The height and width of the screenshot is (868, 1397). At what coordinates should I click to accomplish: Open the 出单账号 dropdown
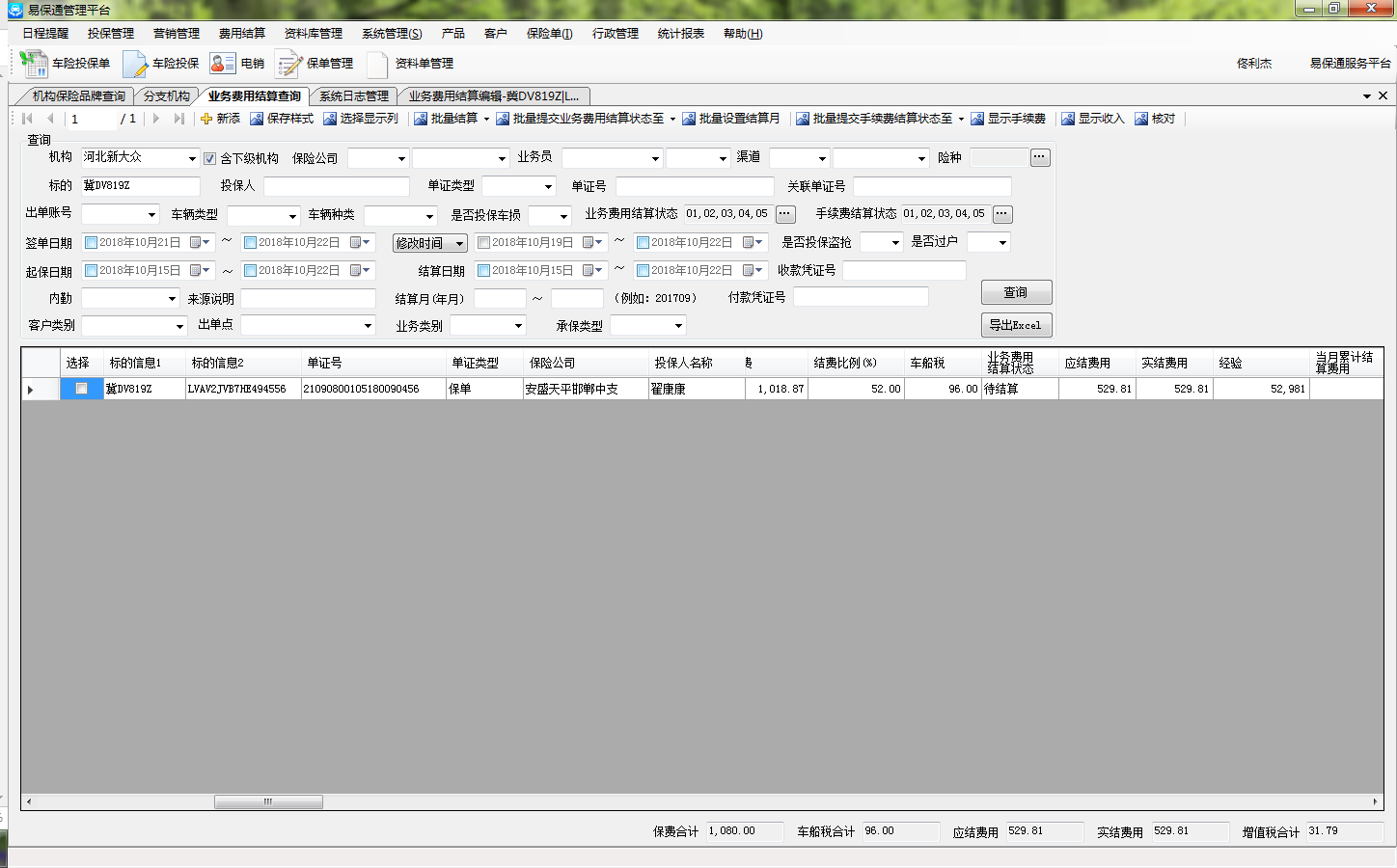point(151,215)
